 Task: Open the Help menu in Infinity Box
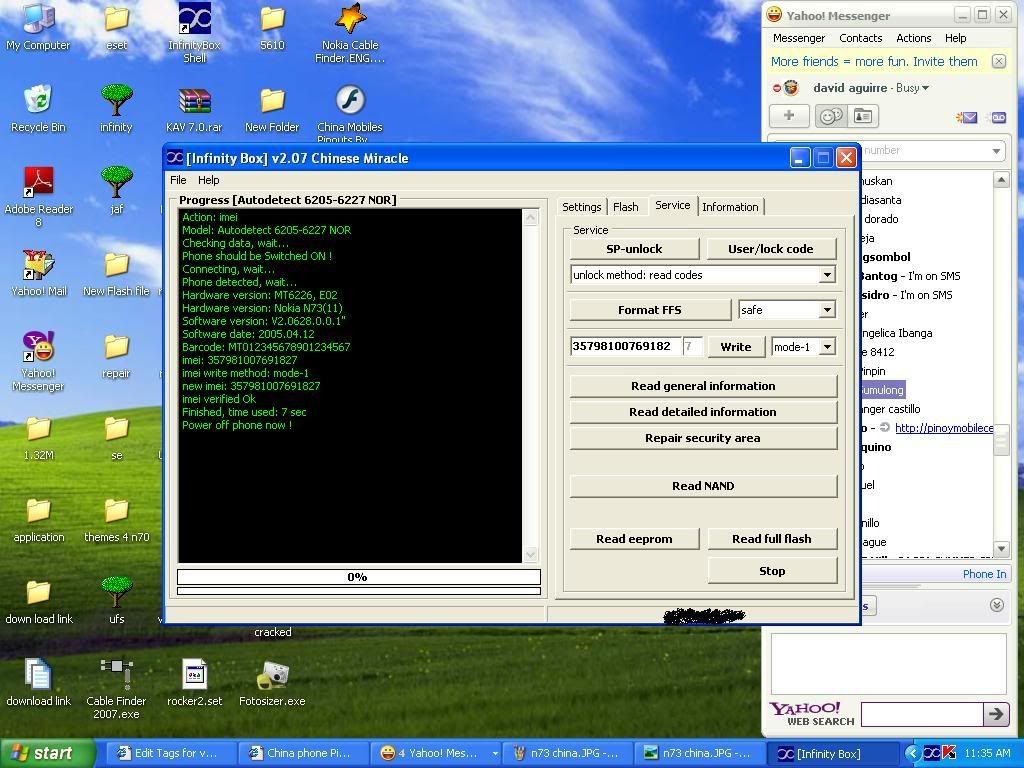[x=208, y=180]
